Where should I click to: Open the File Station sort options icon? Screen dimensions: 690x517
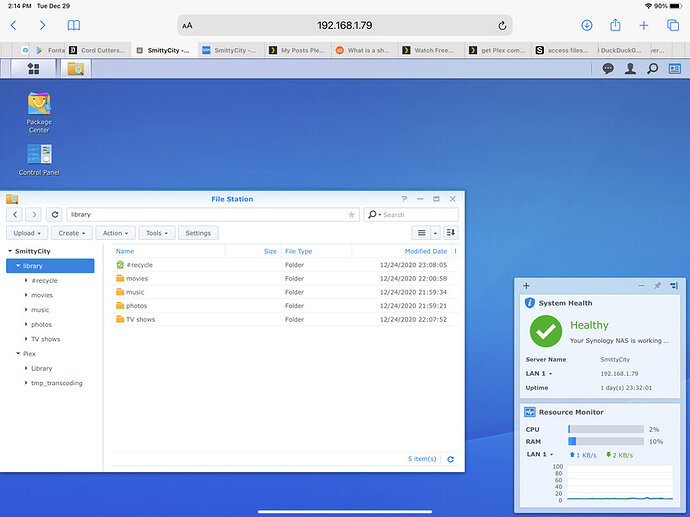(x=451, y=233)
